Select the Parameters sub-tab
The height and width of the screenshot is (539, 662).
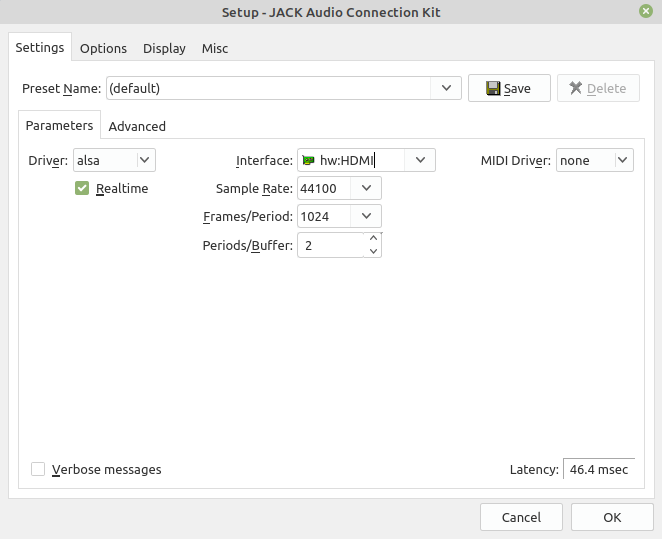[60, 125]
